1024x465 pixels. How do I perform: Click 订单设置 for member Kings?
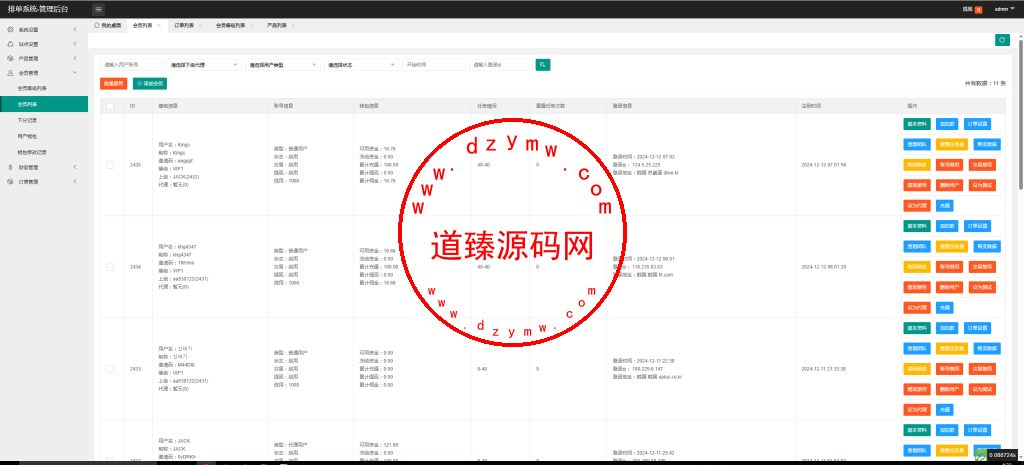pos(977,124)
